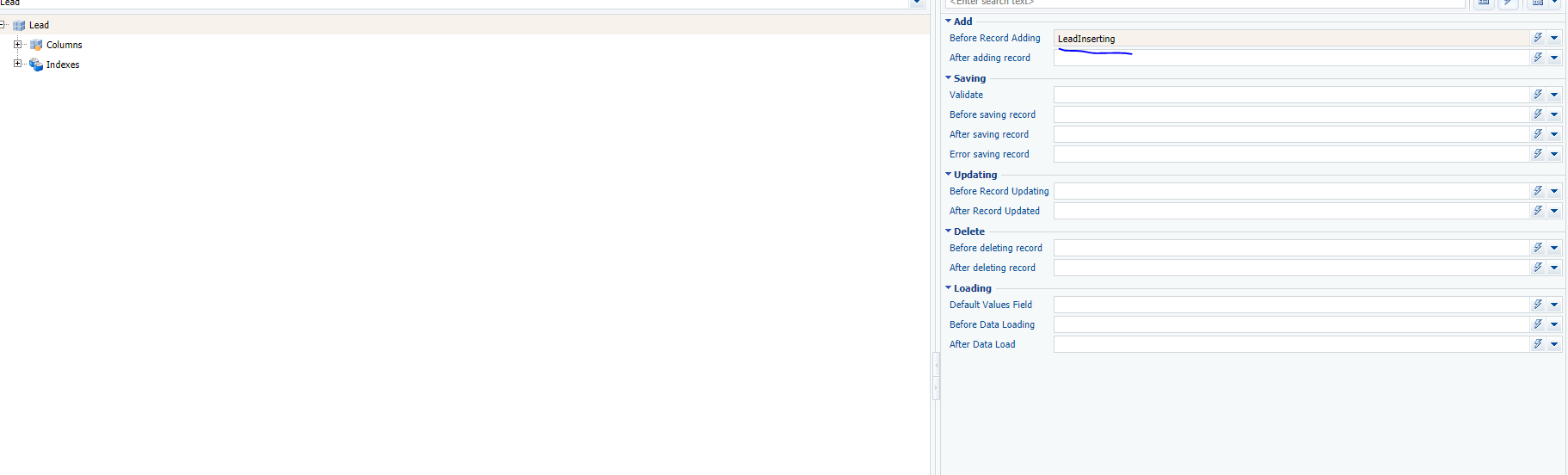Open dropdown for After deleting record

pyautogui.click(x=1554, y=268)
